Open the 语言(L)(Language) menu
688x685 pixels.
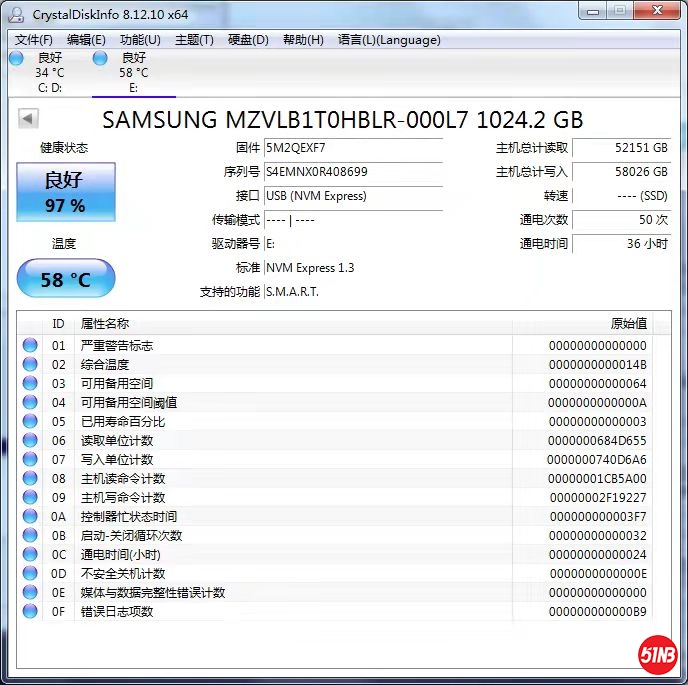coord(389,40)
